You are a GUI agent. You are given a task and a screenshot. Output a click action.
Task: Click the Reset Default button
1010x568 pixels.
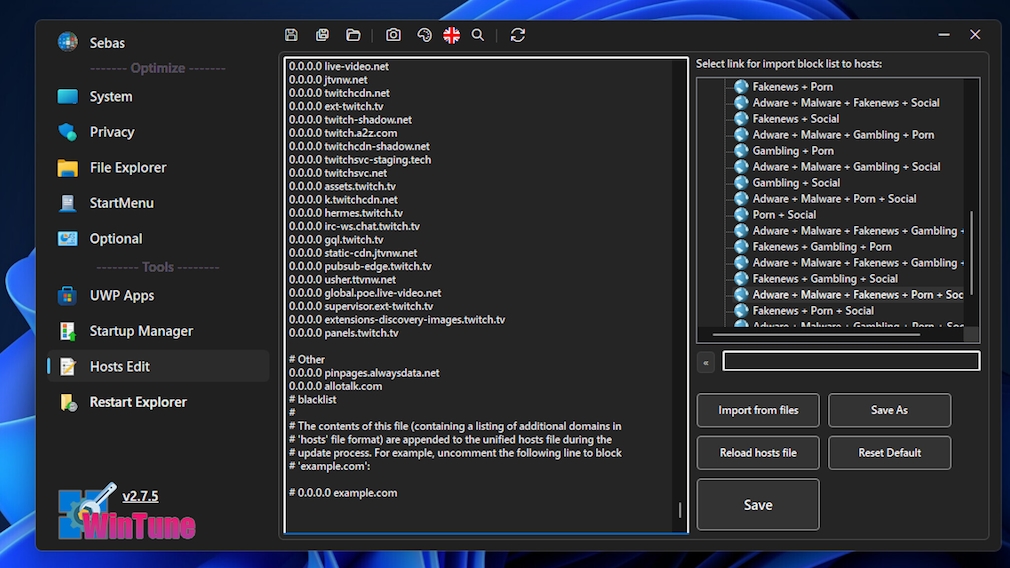pos(889,453)
